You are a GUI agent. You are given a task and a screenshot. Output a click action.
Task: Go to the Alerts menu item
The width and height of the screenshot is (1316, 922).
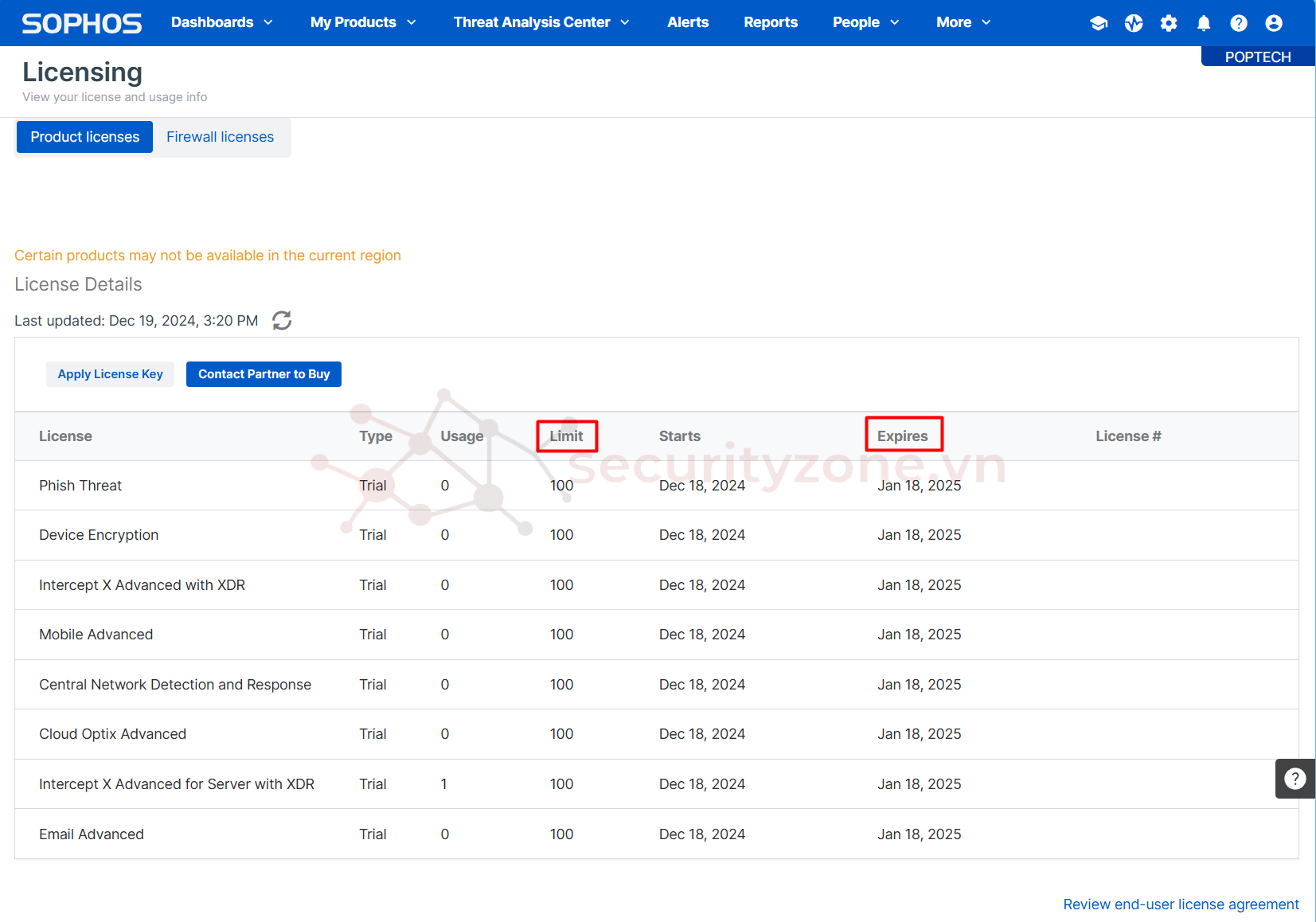point(688,22)
